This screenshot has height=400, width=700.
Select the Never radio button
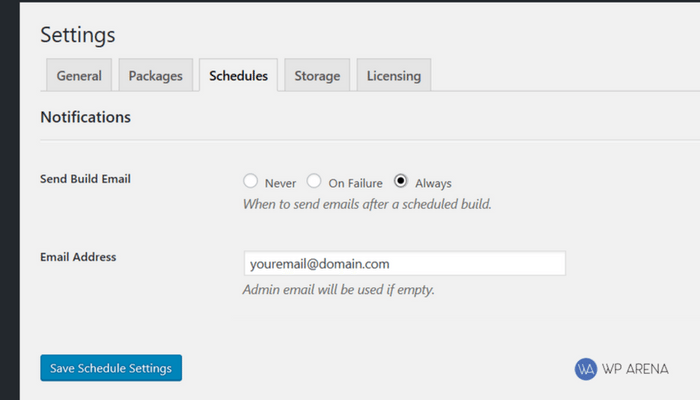coord(250,181)
